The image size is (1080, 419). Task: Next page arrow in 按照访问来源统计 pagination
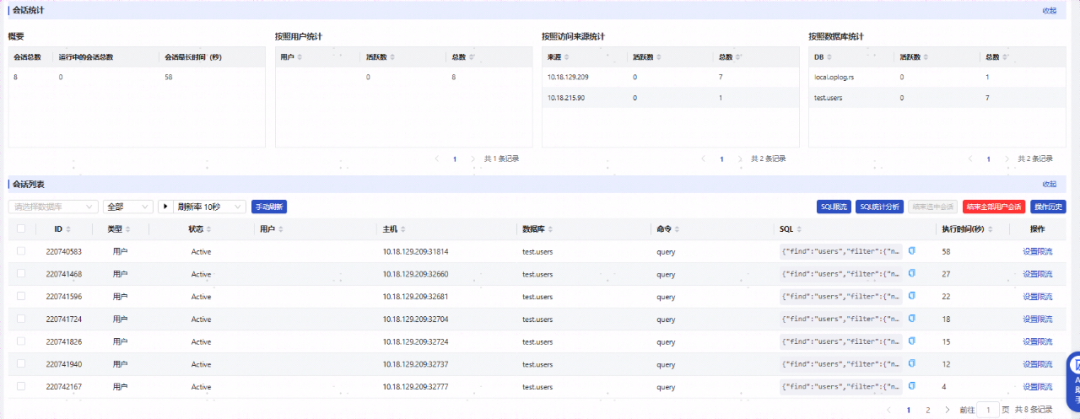click(x=740, y=159)
